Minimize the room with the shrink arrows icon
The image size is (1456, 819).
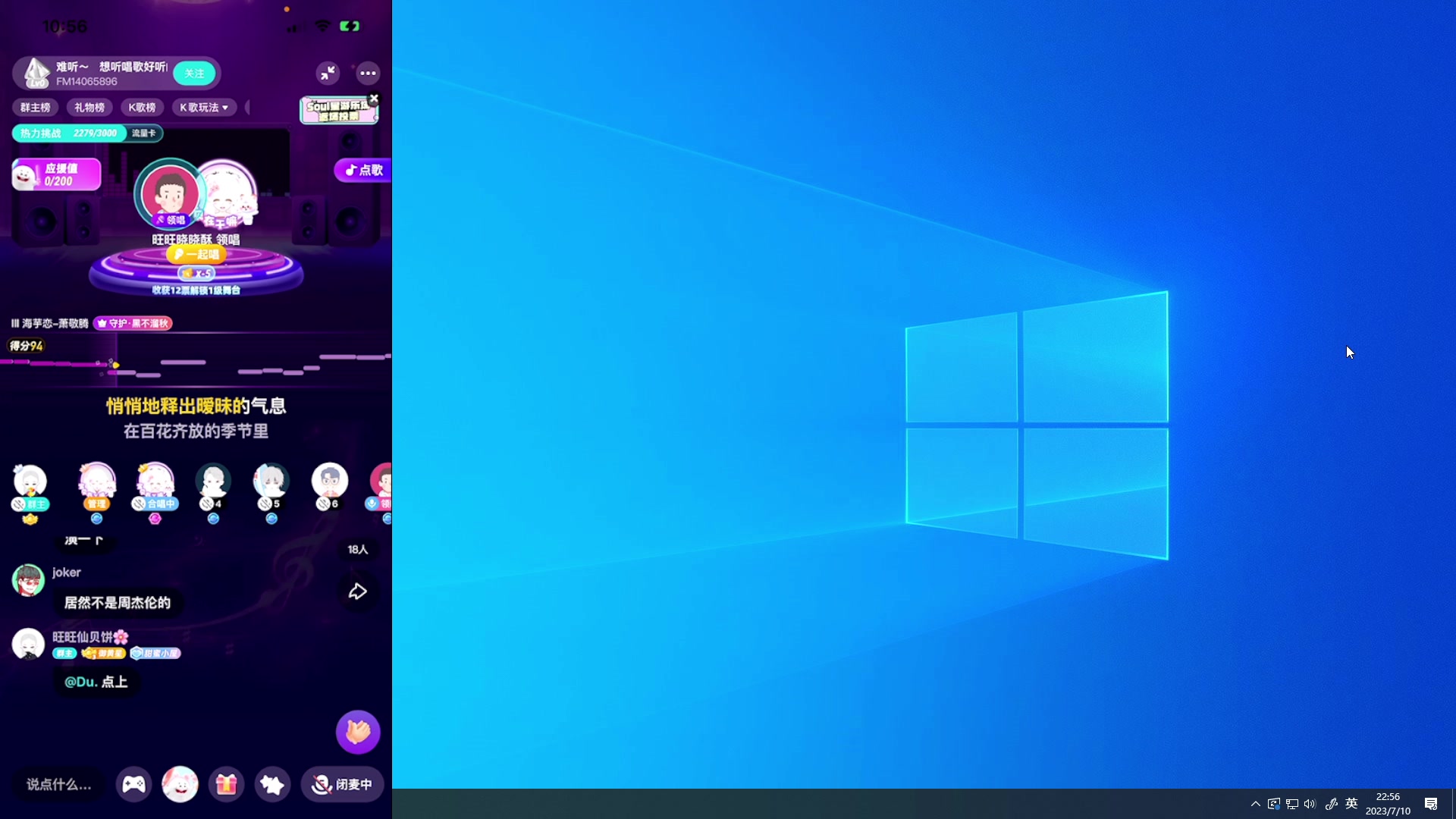328,73
